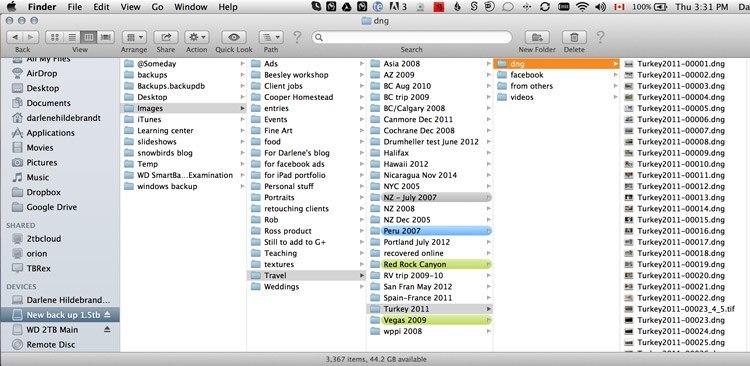Screen dimensions: 750x366
Task: Click the Delete trash icon
Action: 574,37
